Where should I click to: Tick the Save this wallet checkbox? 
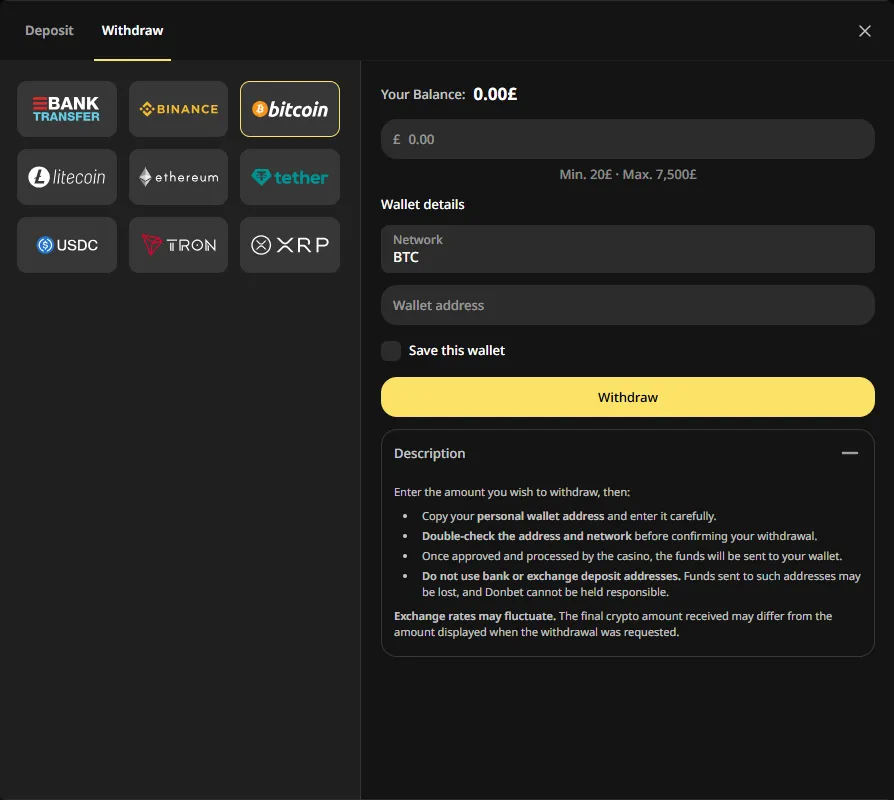point(391,351)
